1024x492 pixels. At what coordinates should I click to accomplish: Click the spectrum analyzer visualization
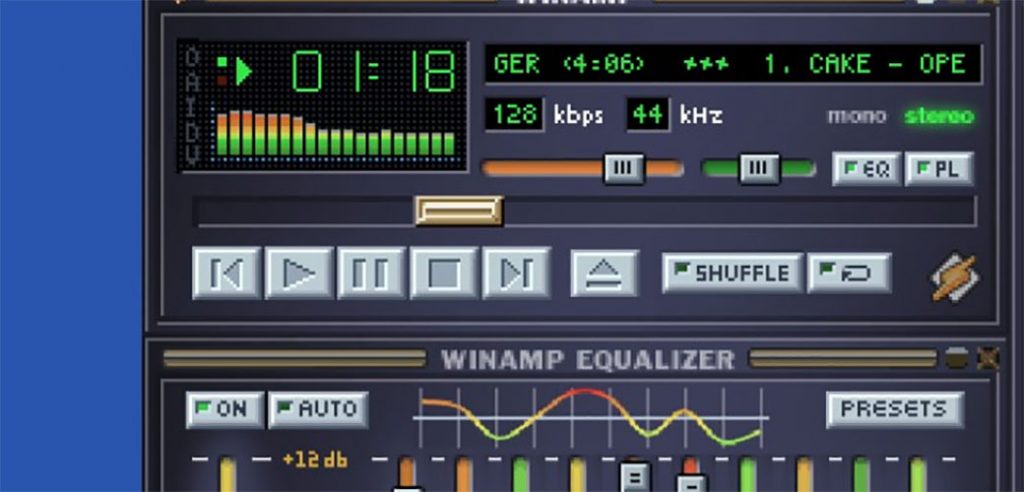point(335,133)
